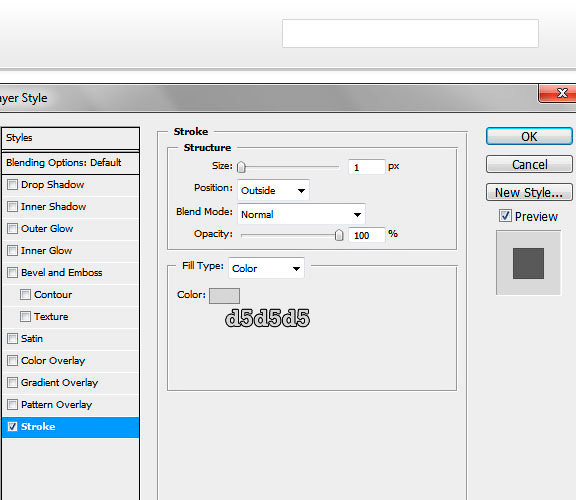Tick the Texture sub-option checkbox

tap(25, 317)
